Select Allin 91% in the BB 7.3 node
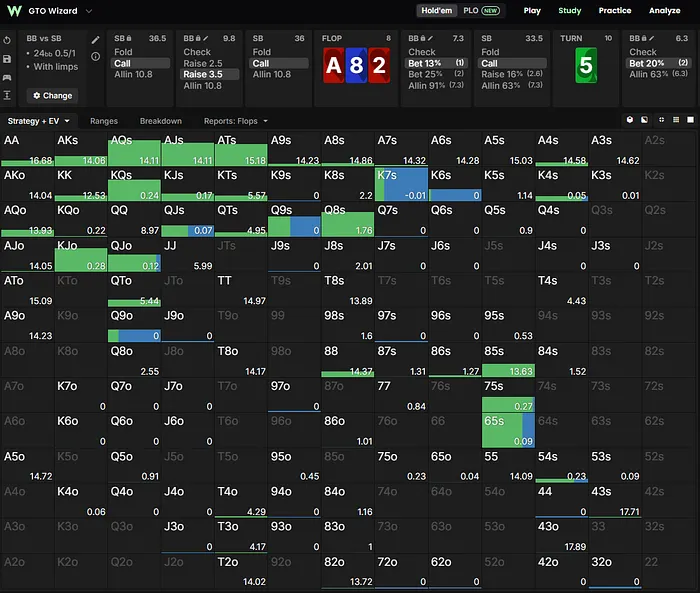This screenshot has width=700, height=593. click(x=436, y=85)
